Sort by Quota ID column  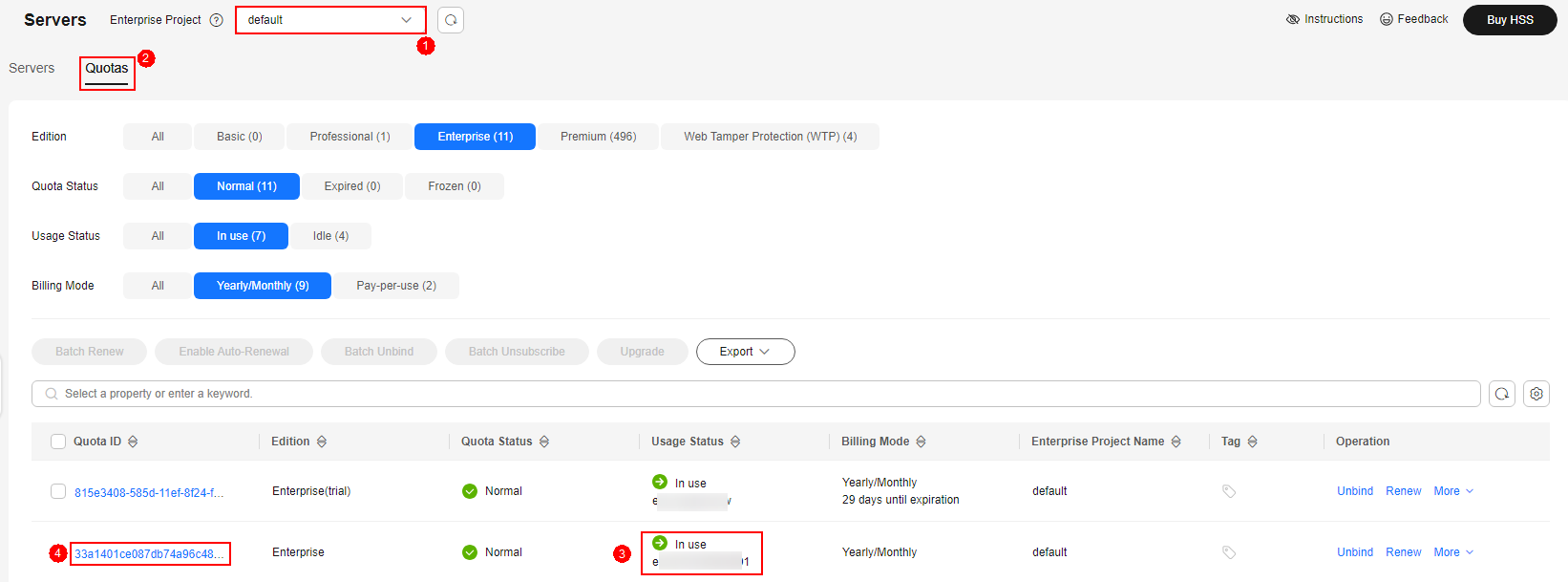coord(133,442)
